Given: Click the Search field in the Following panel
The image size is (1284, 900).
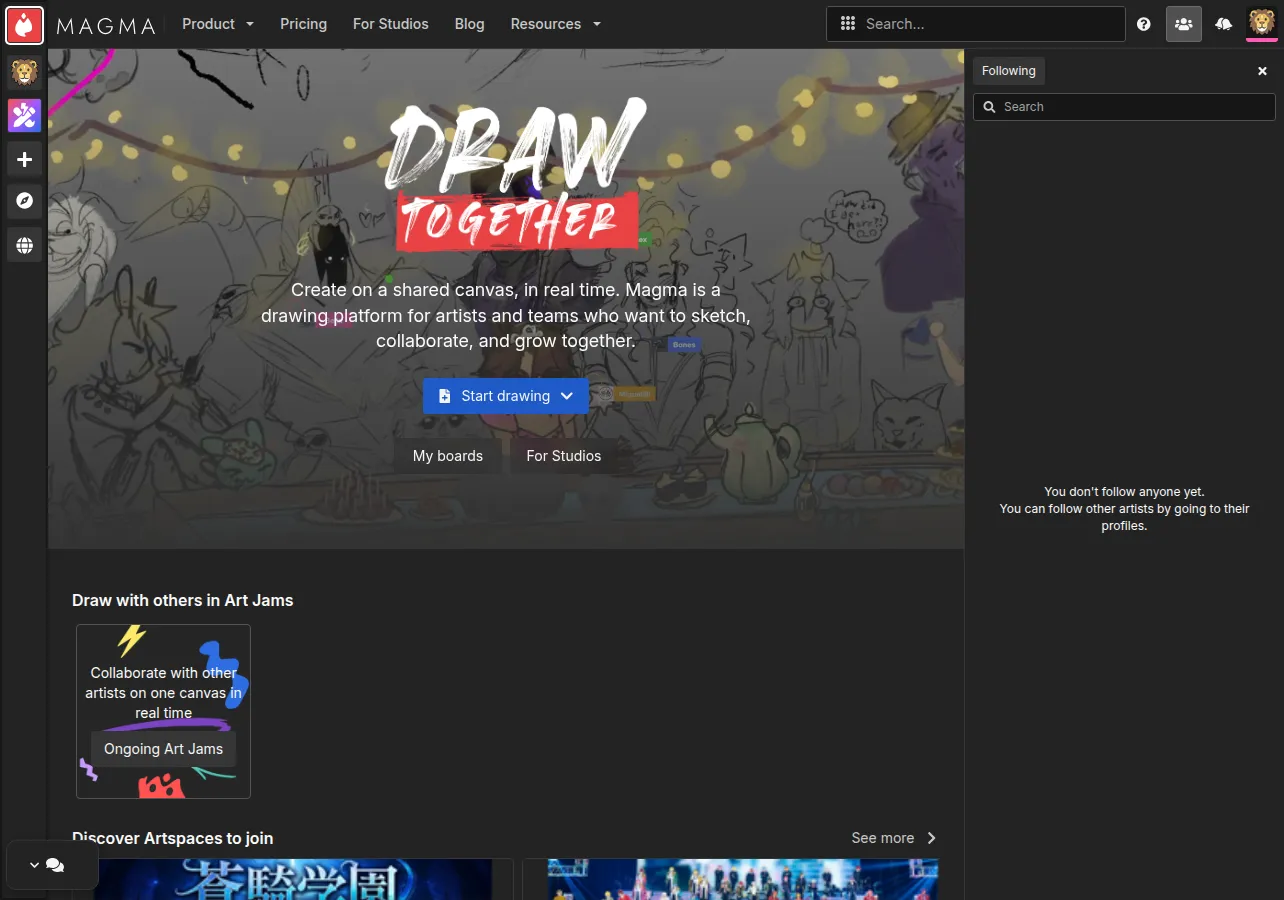Looking at the screenshot, I should coord(1124,107).
